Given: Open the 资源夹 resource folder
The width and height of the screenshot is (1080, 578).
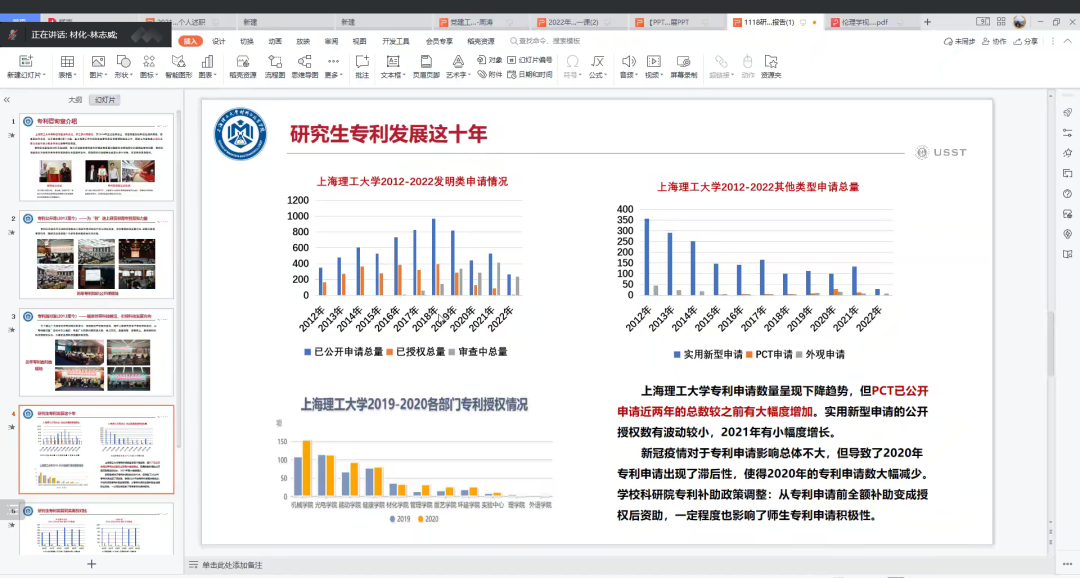Looking at the screenshot, I should tap(771, 67).
